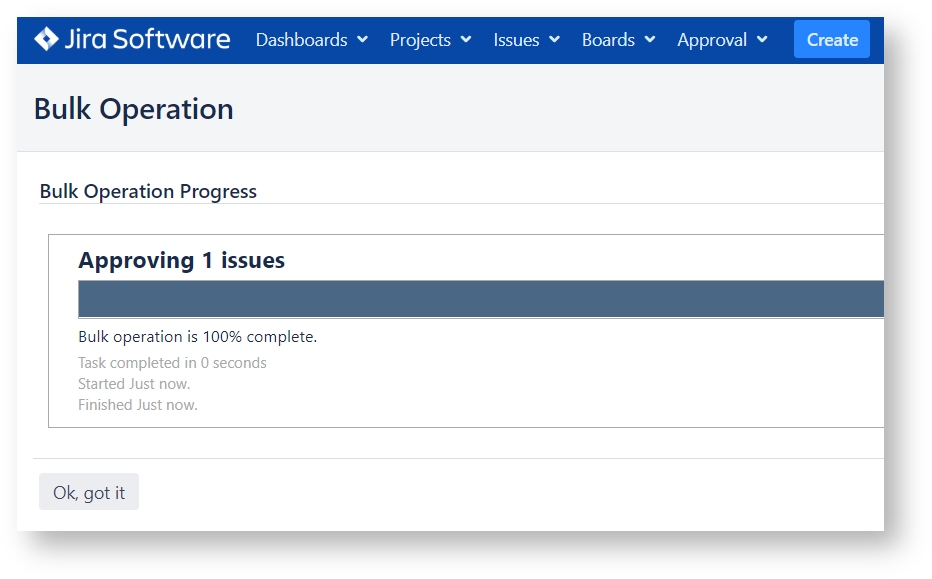Click the Ok, got it button
The image size is (932, 579).
(x=89, y=492)
